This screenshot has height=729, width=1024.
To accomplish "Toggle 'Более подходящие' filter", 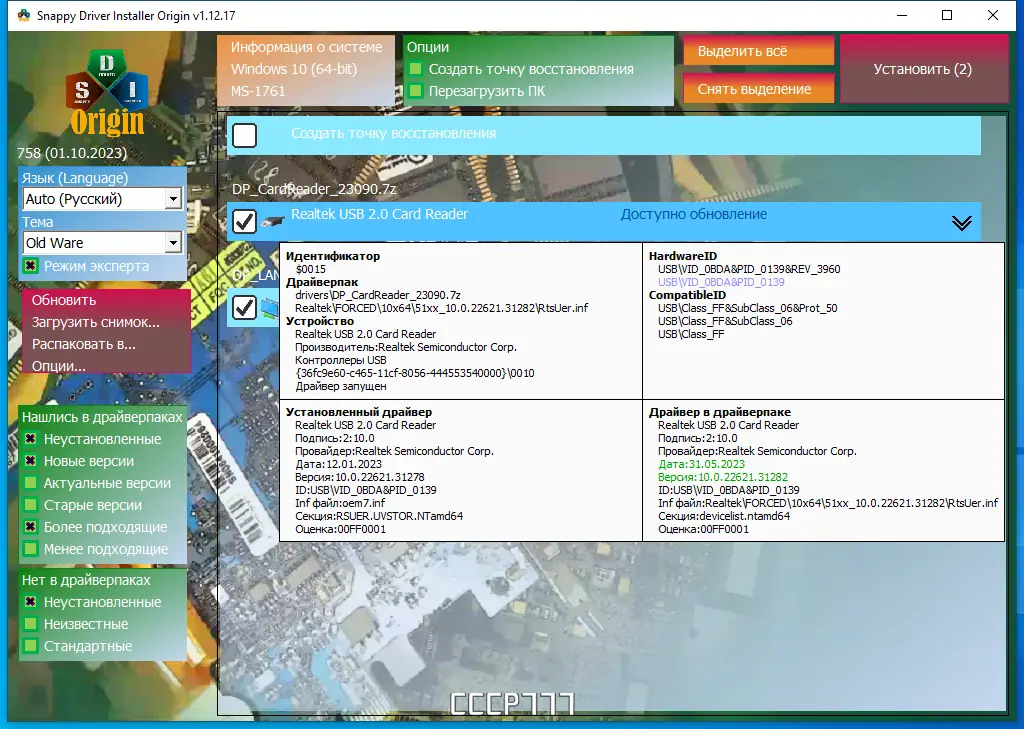I will (x=30, y=527).
